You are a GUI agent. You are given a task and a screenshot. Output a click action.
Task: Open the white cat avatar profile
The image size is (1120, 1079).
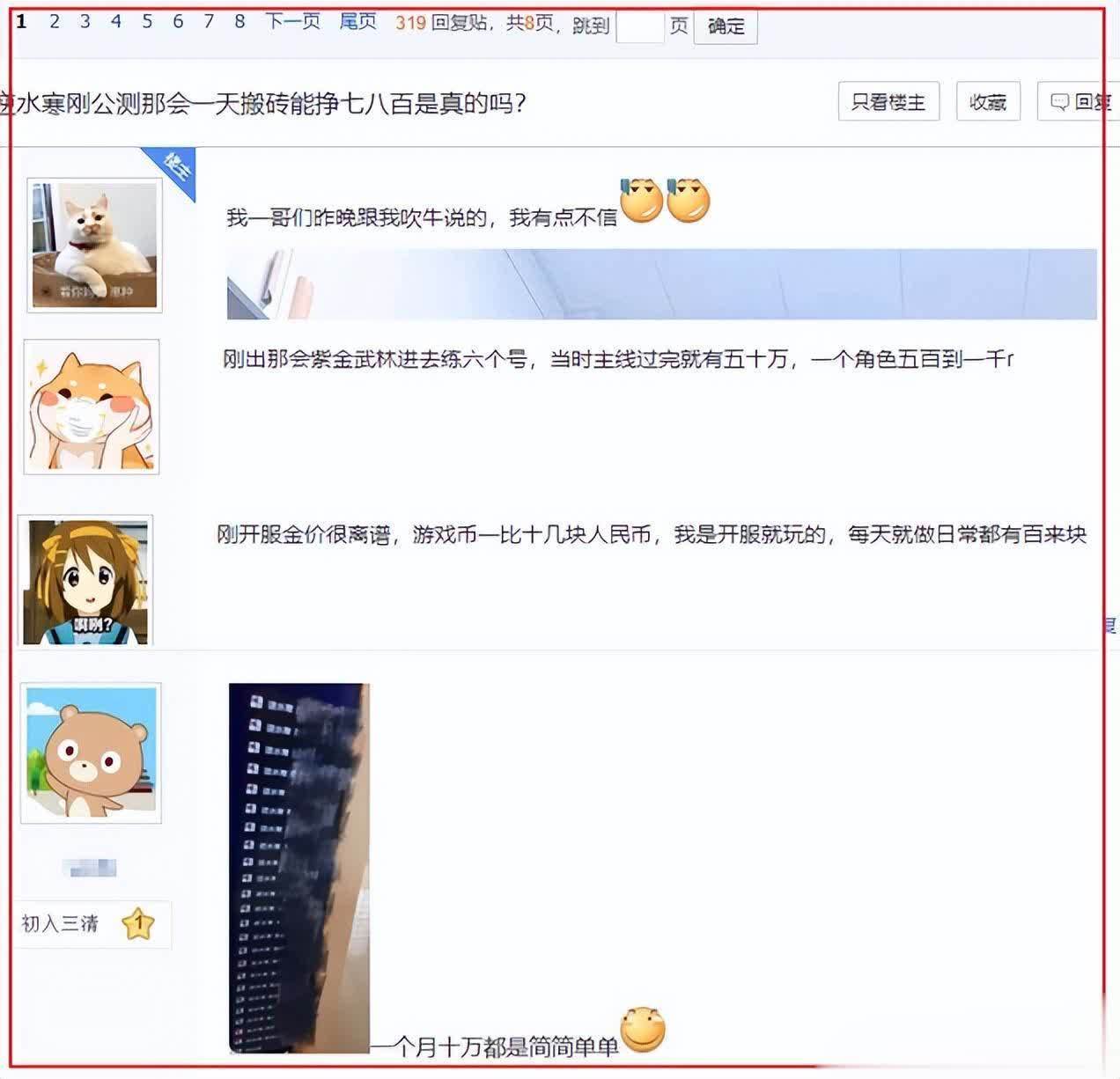[x=95, y=245]
